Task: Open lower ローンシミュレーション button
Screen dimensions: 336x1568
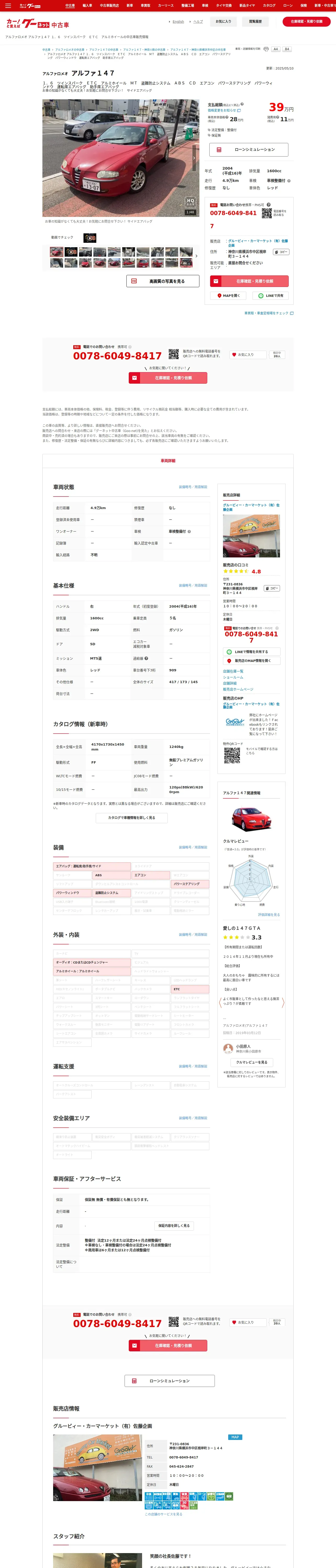Action: point(170,1381)
